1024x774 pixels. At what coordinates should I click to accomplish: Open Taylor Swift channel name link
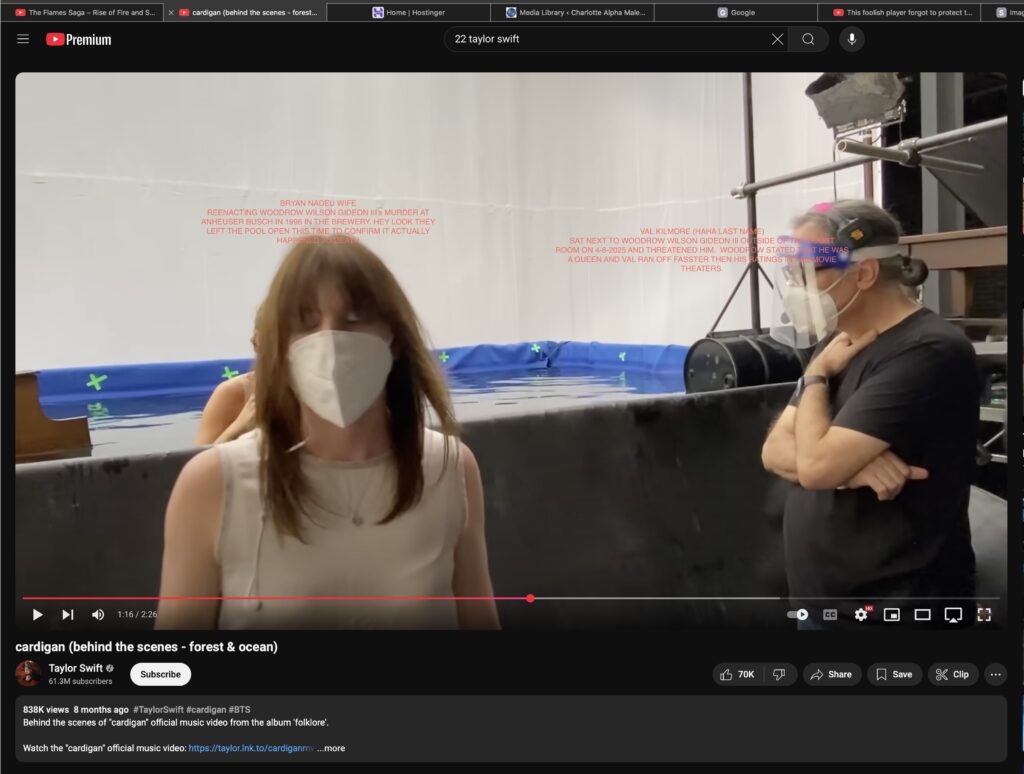[76, 668]
